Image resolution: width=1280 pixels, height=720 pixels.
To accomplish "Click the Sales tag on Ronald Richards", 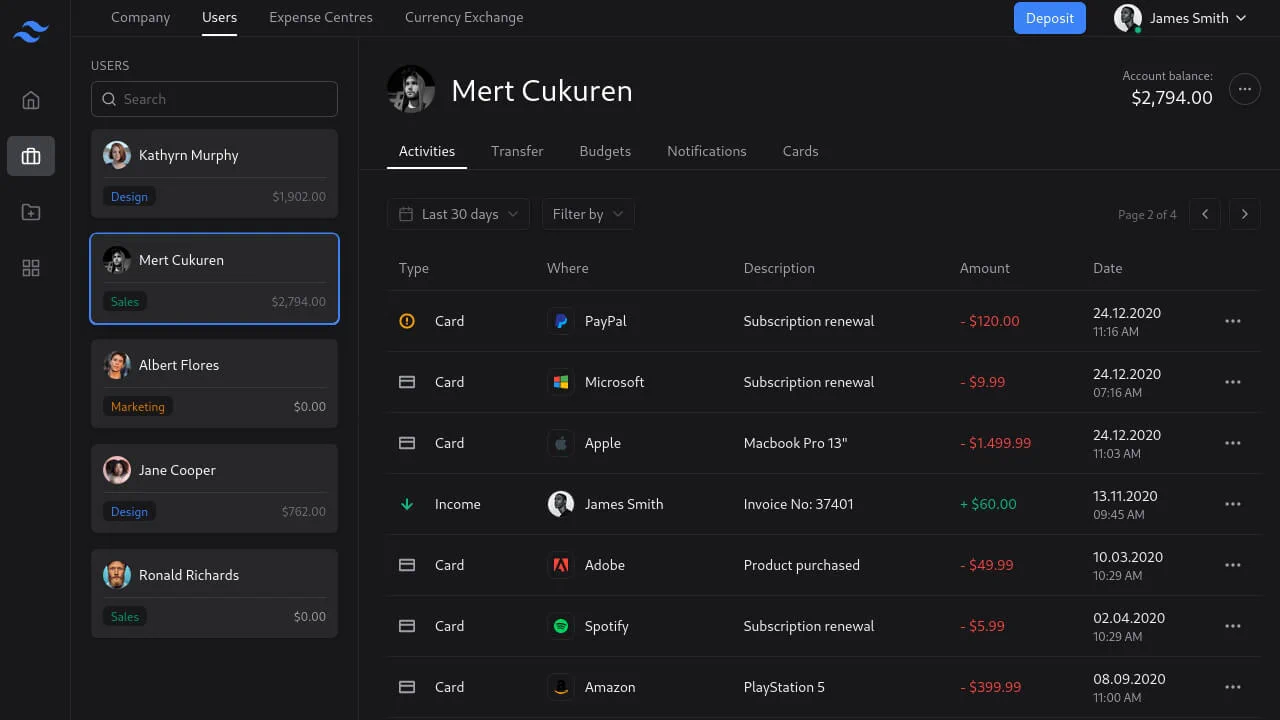I will (125, 617).
